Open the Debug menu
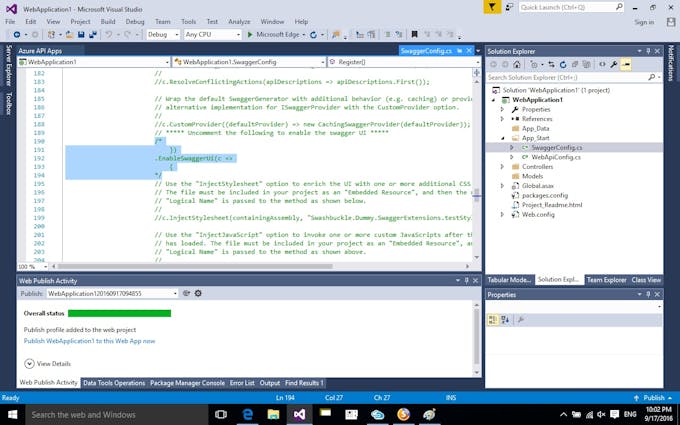The image size is (680, 425). point(135,21)
